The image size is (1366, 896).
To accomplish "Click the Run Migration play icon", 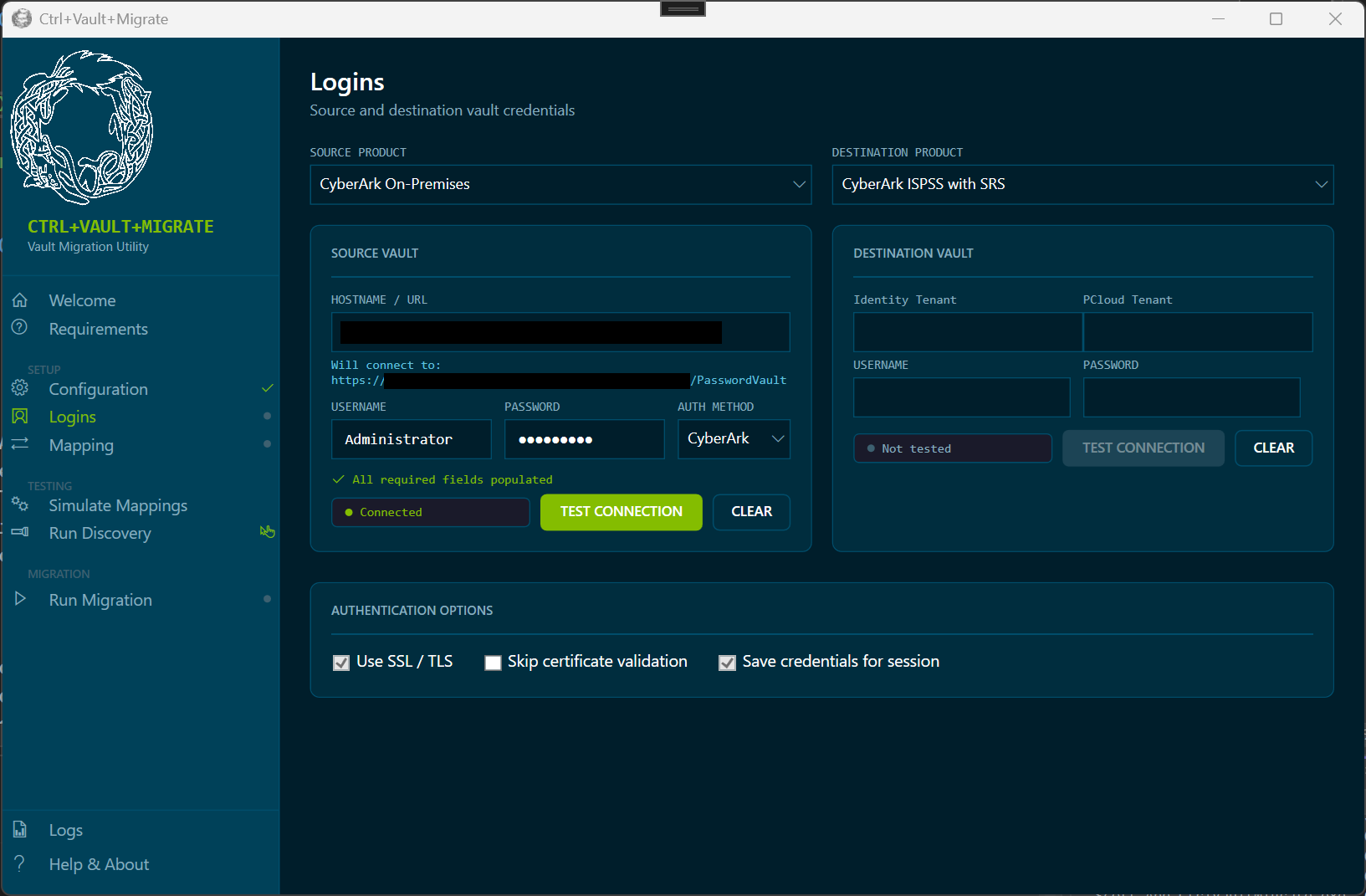I will tap(20, 599).
